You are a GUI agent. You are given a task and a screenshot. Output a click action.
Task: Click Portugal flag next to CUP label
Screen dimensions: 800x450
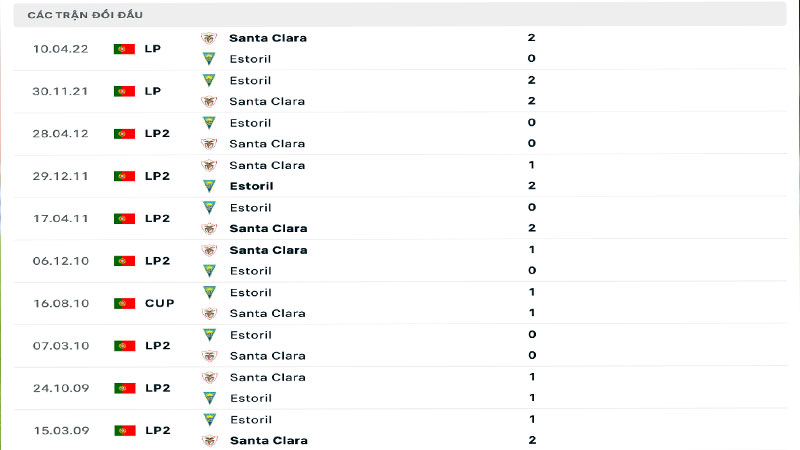click(124, 303)
